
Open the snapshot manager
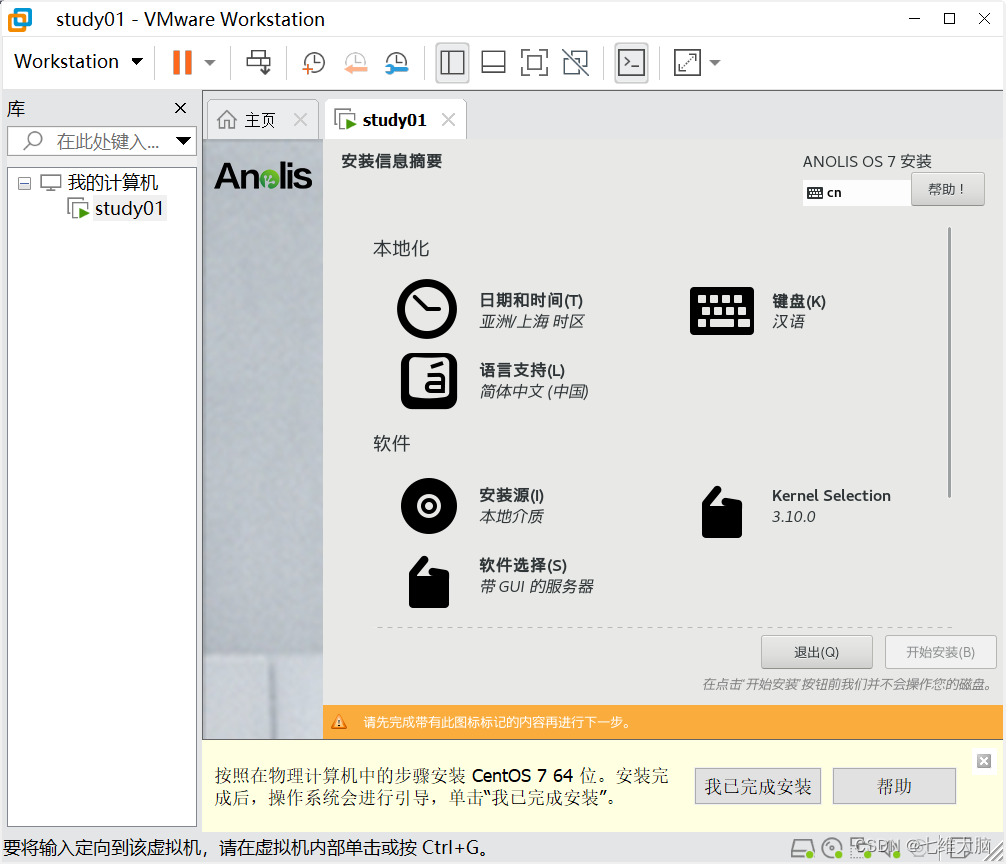396,63
